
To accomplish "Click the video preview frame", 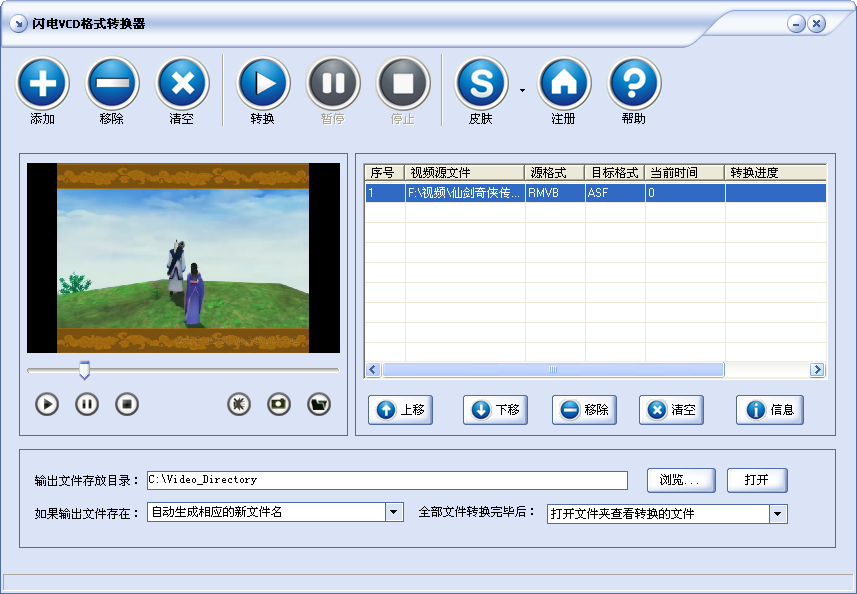I will pos(183,258).
